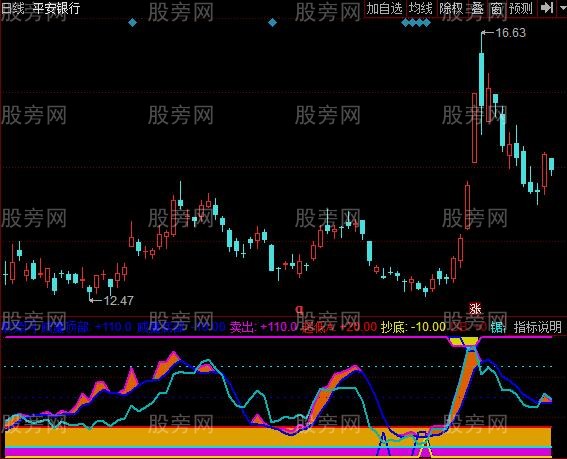The image size is (567, 459).
Task: Click the 卖出 +110.0 indicator value
Action: pyautogui.click(x=264, y=327)
